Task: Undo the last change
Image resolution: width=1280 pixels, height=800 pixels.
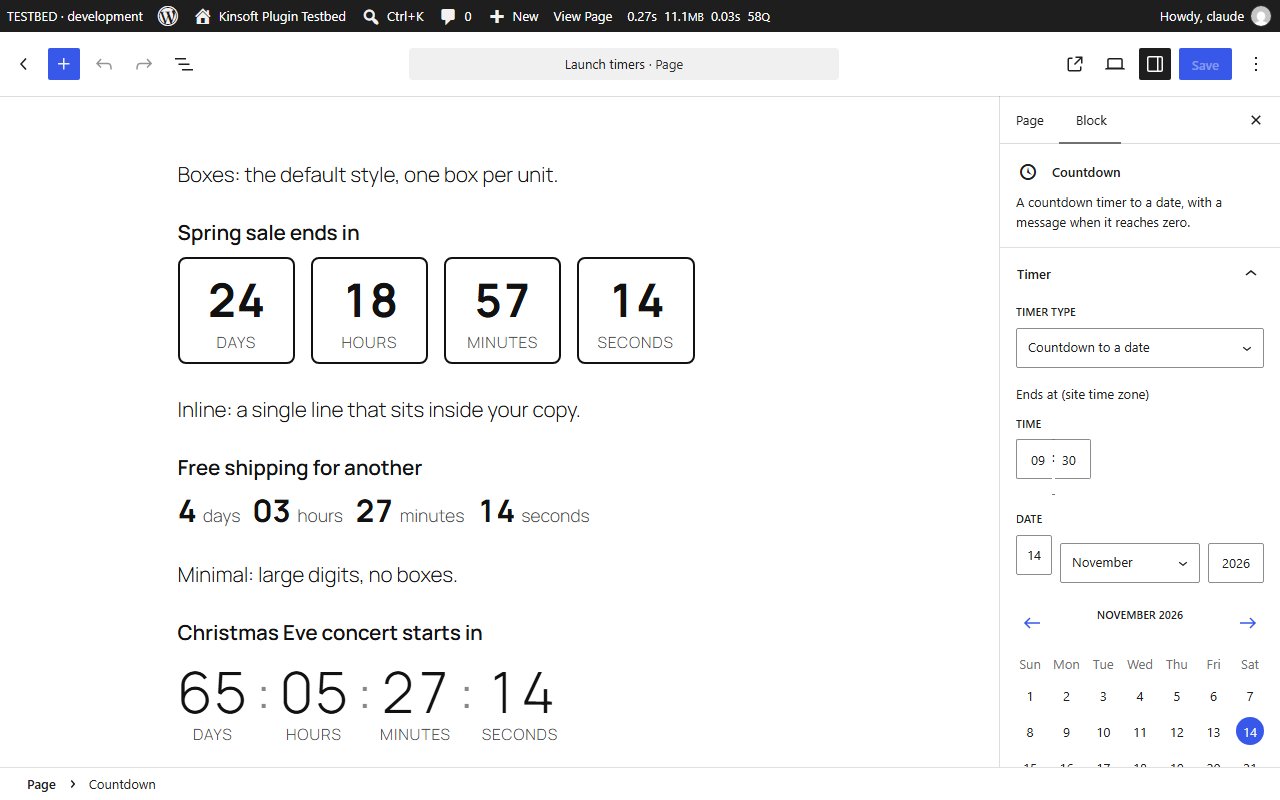Action: point(104,64)
